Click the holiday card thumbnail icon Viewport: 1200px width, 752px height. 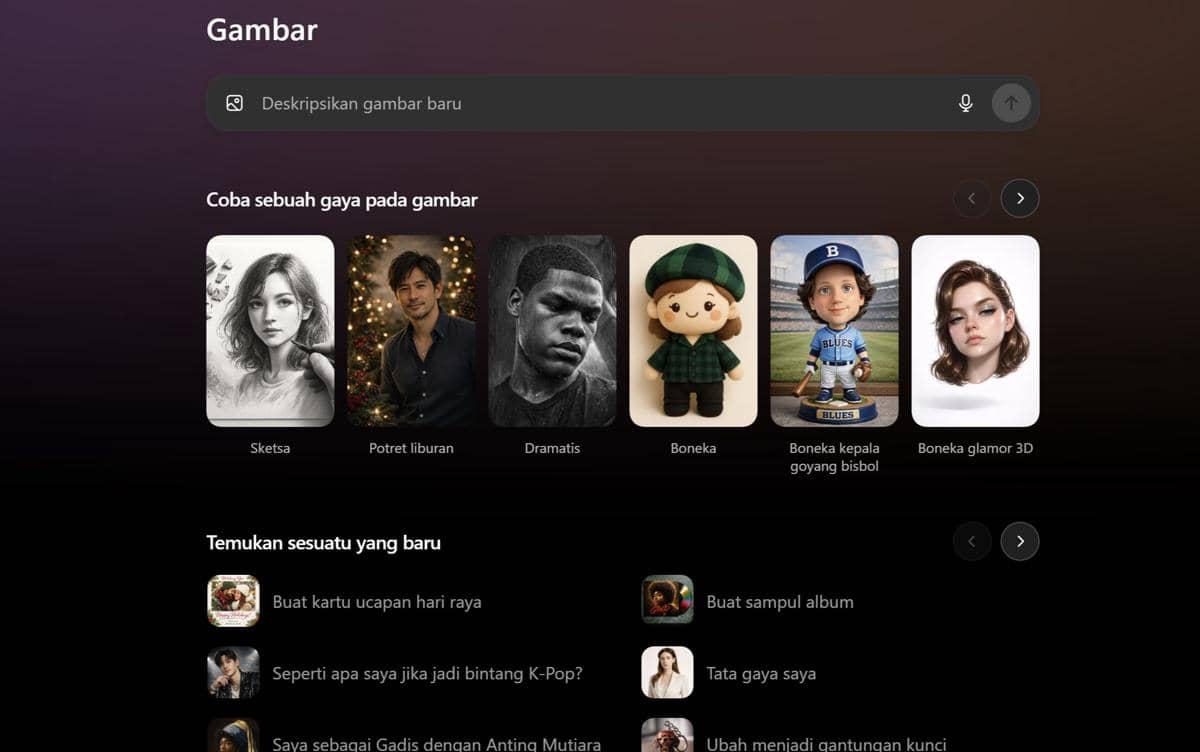tap(233, 601)
